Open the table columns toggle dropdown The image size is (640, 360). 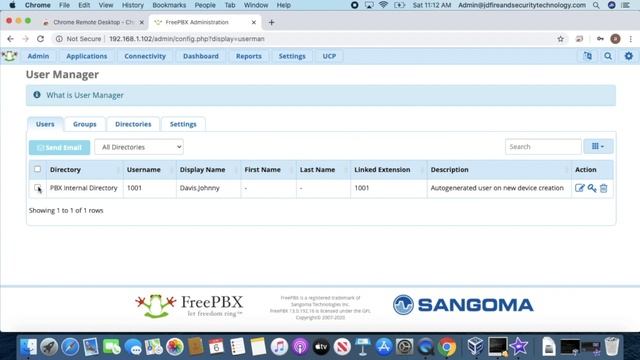(598, 147)
